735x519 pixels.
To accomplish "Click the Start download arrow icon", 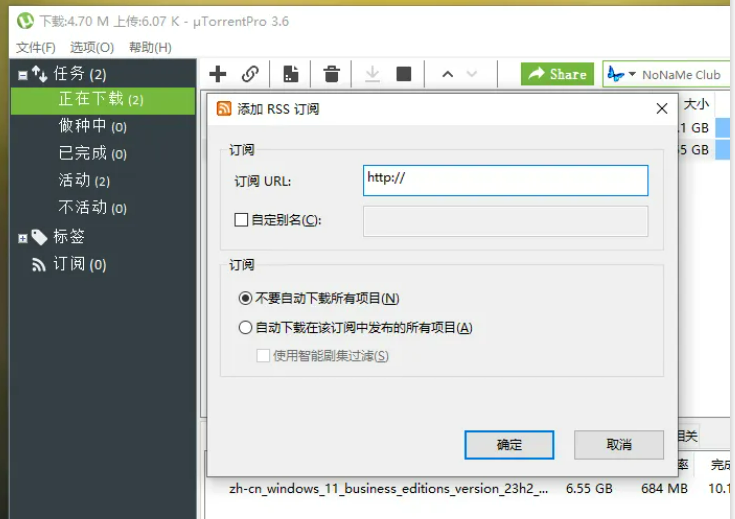I will [372, 74].
